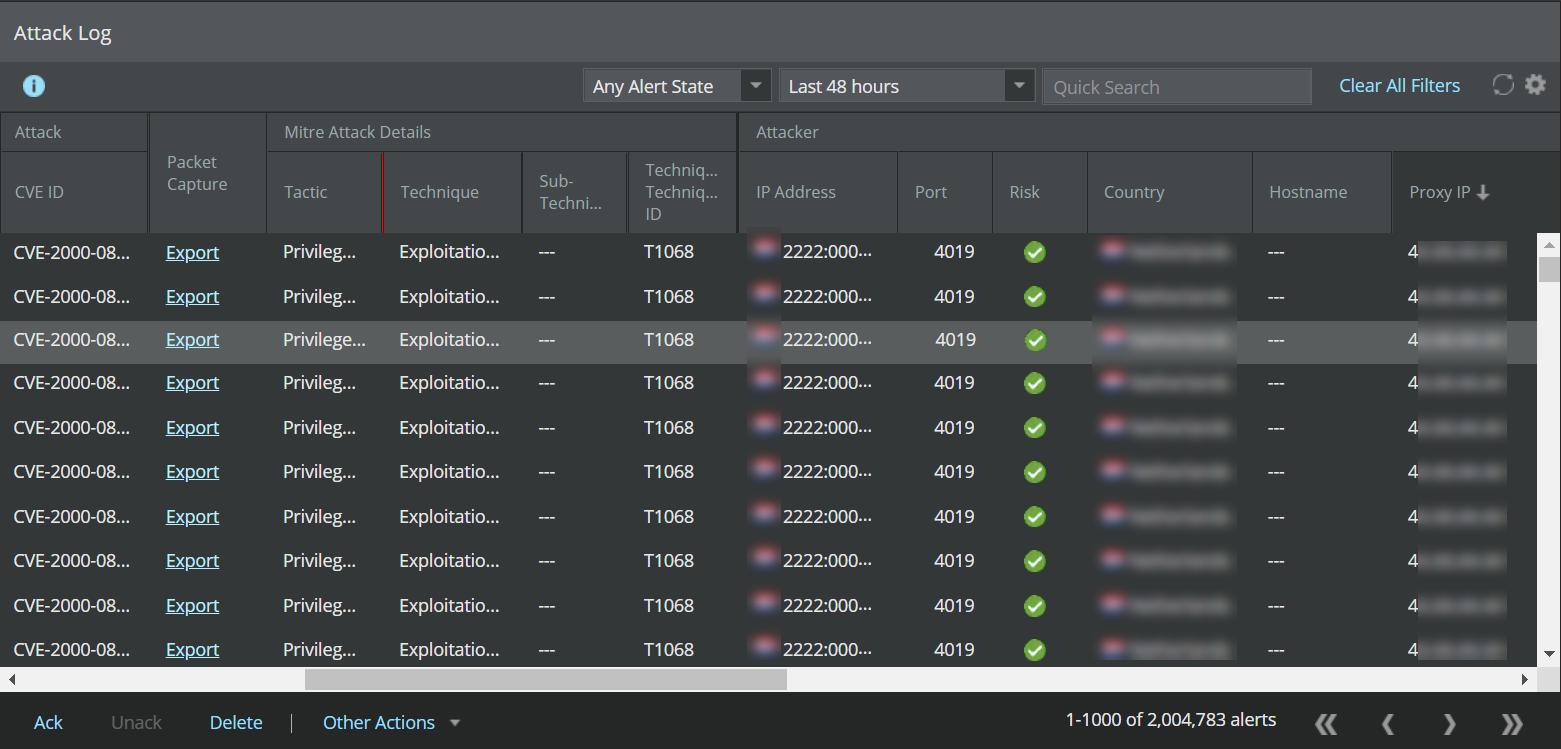Click the Attack Log panel title
Viewport: 1561px width, 749px height.
tap(62, 33)
